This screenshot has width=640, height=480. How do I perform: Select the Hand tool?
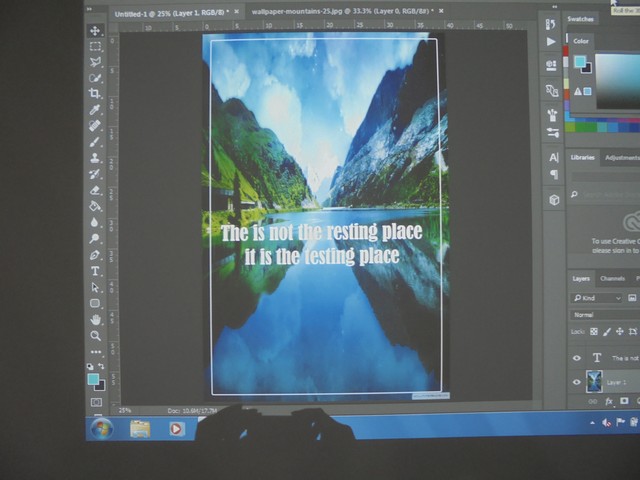click(96, 319)
